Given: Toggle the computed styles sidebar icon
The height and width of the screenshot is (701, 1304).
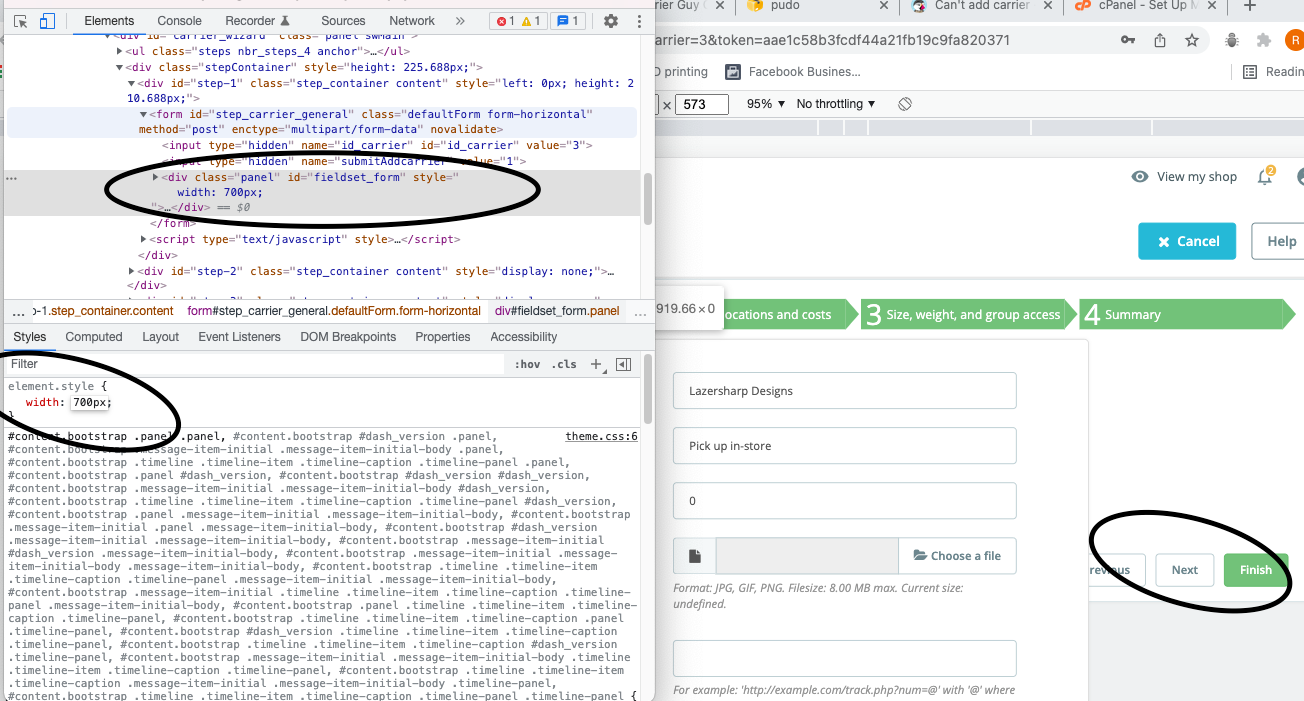Looking at the screenshot, I should 624,365.
